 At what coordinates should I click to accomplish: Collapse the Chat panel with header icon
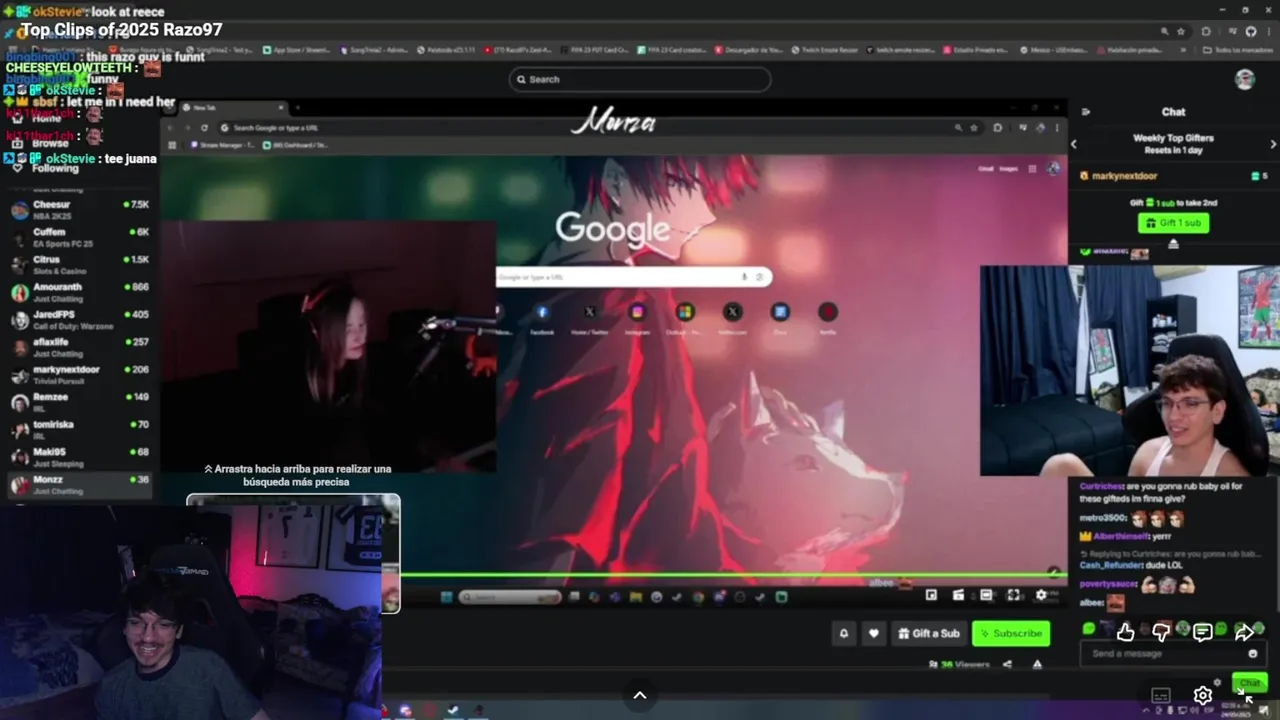click(1086, 112)
